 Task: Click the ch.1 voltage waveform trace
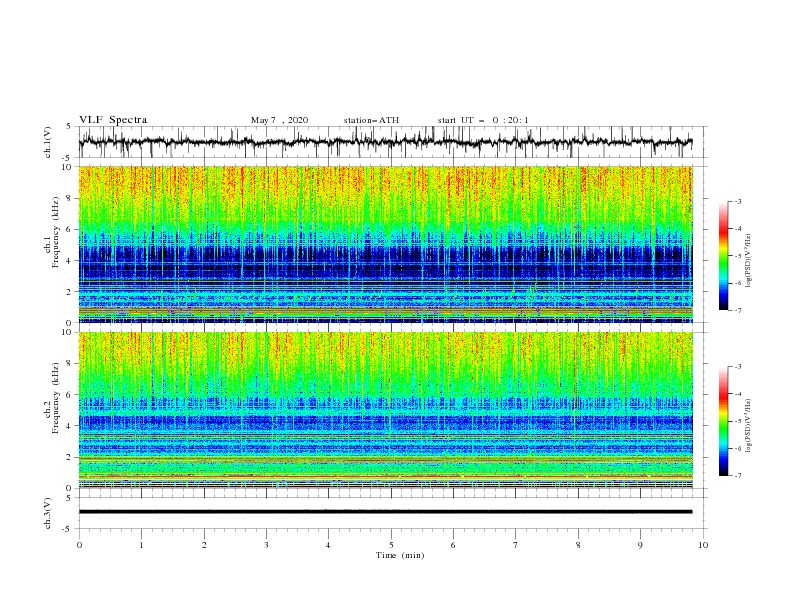(x=385, y=142)
